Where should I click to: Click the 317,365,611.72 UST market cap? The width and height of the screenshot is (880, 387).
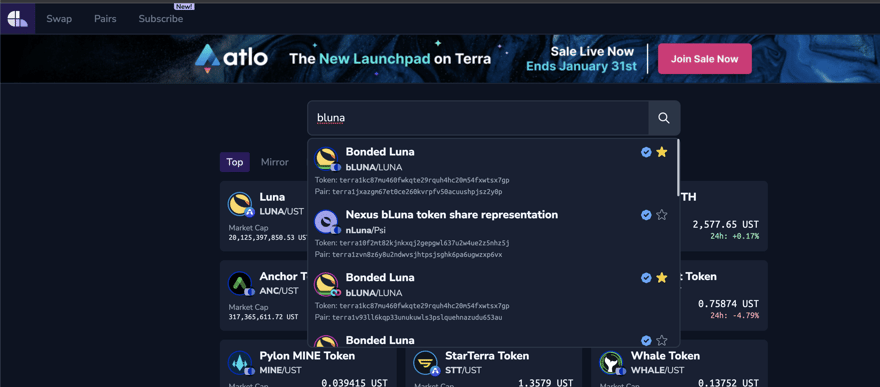263,317
